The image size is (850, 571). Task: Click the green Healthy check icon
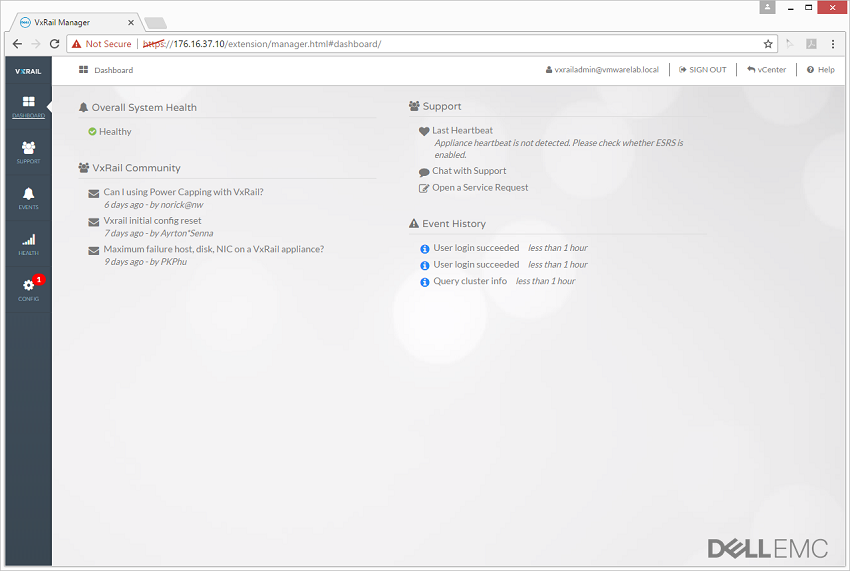92,131
